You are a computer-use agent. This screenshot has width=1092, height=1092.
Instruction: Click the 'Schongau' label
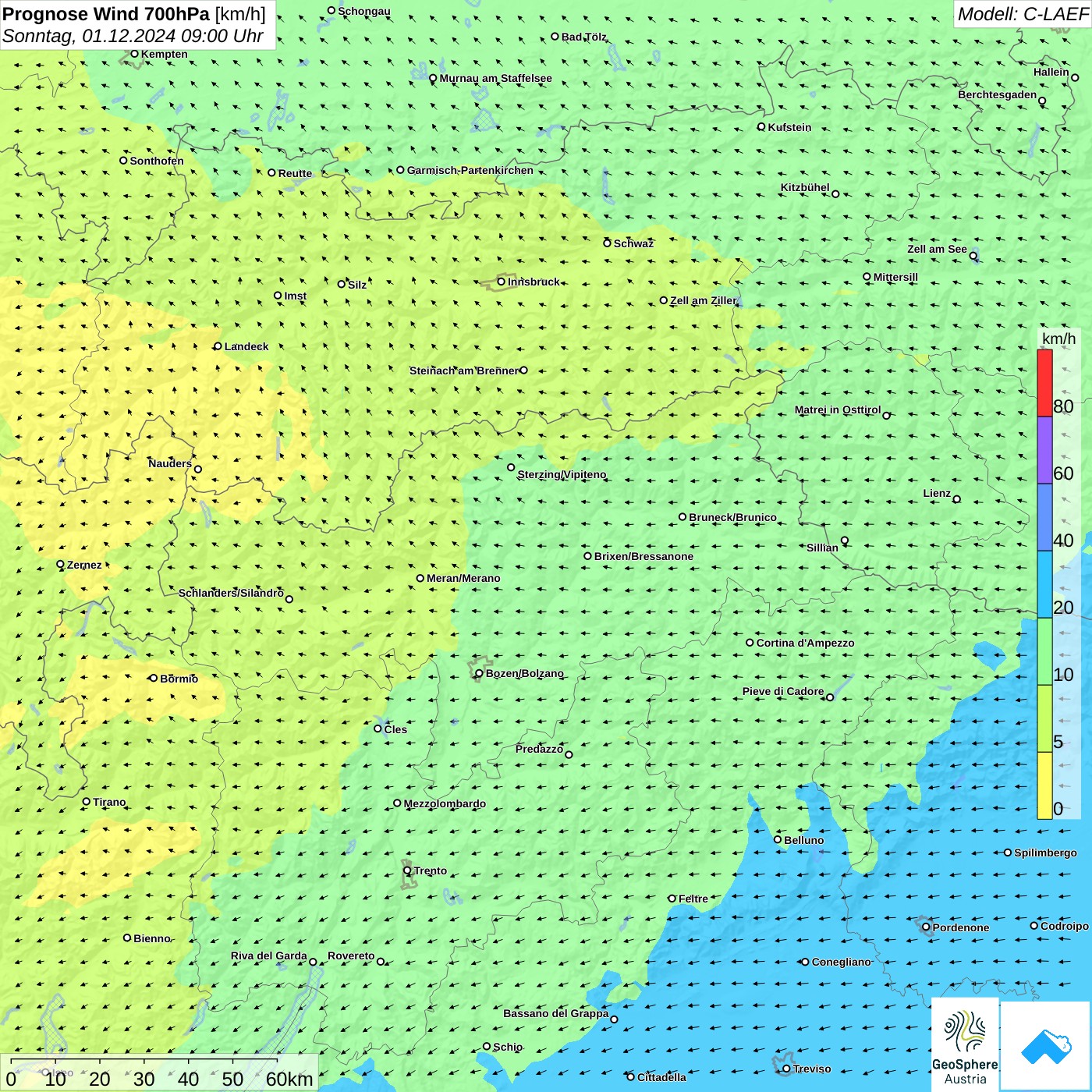[x=364, y=11]
